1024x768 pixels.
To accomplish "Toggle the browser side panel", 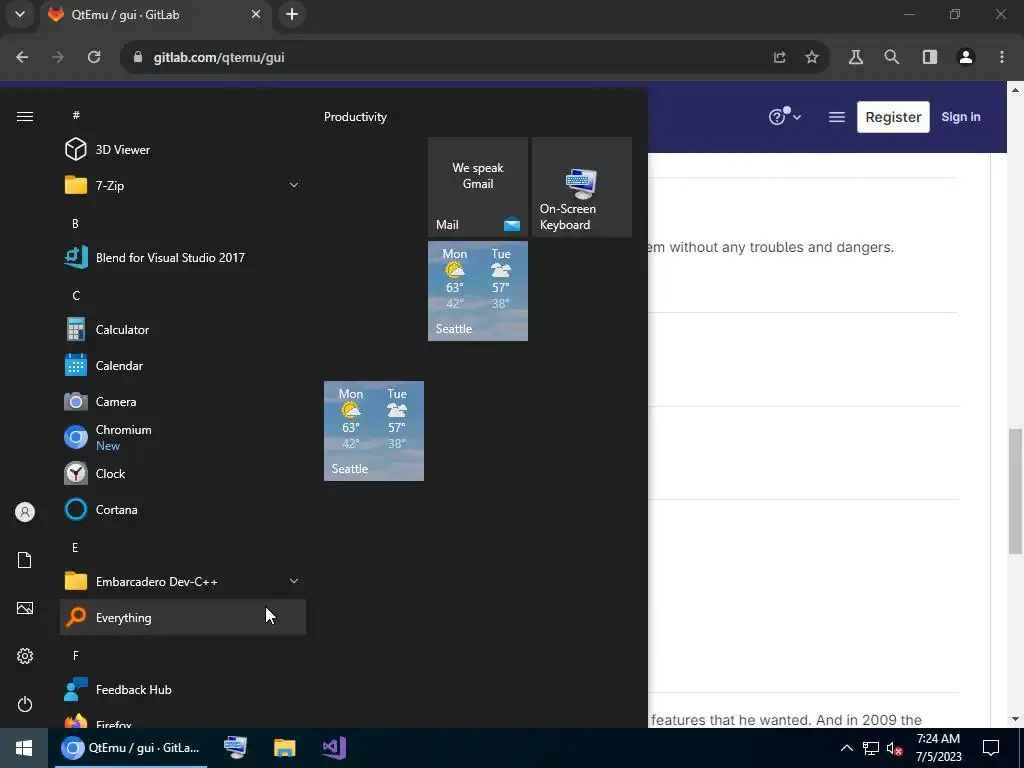I will [x=930, y=57].
